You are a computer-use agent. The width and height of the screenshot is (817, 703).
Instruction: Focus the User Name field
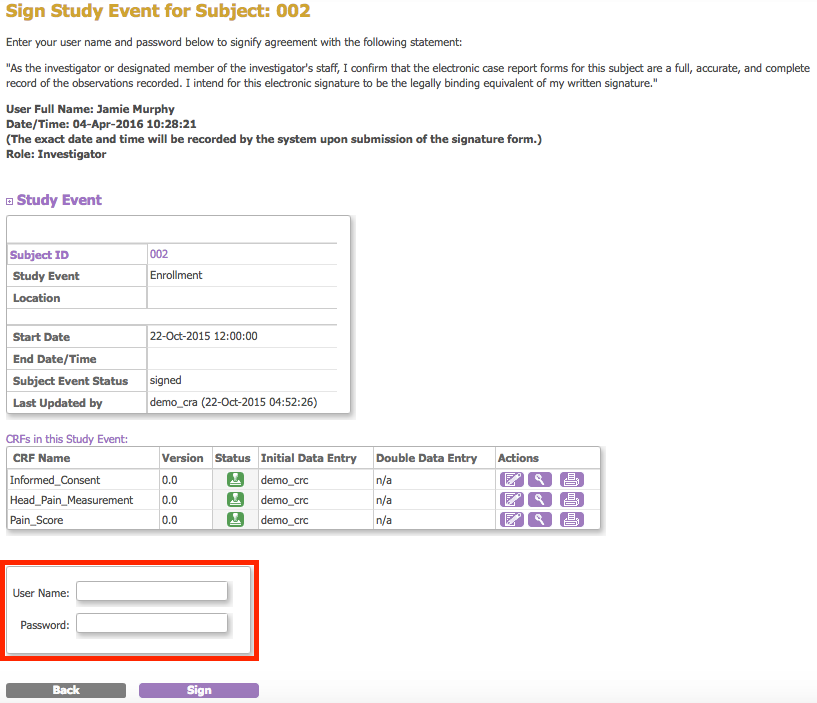click(152, 591)
